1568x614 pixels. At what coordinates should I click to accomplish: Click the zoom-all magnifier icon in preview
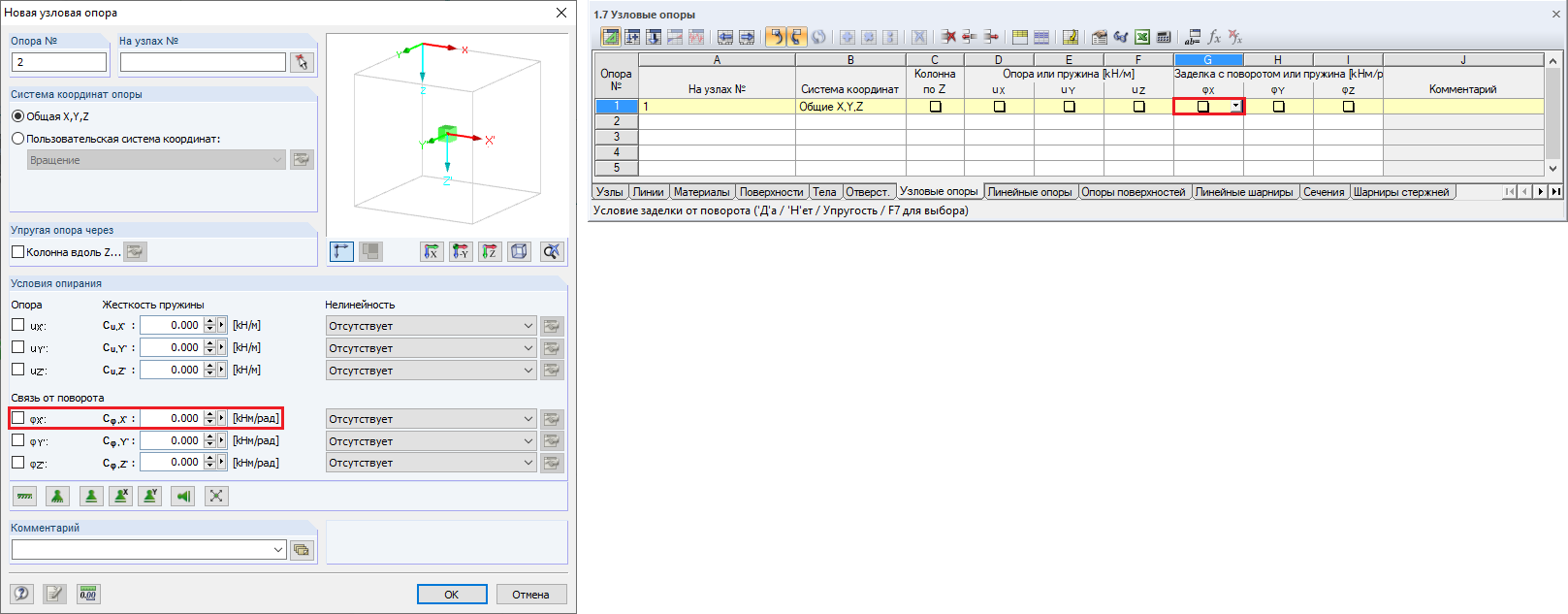551,251
